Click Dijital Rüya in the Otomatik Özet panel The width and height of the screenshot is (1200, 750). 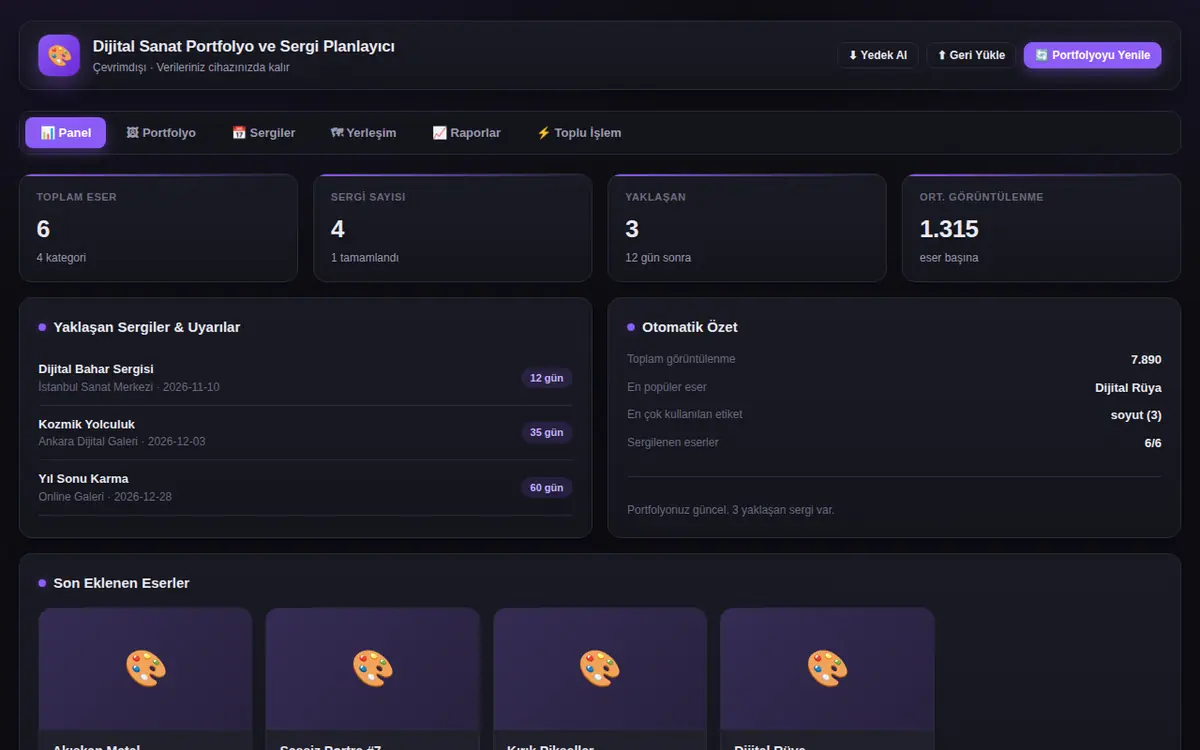(1128, 387)
